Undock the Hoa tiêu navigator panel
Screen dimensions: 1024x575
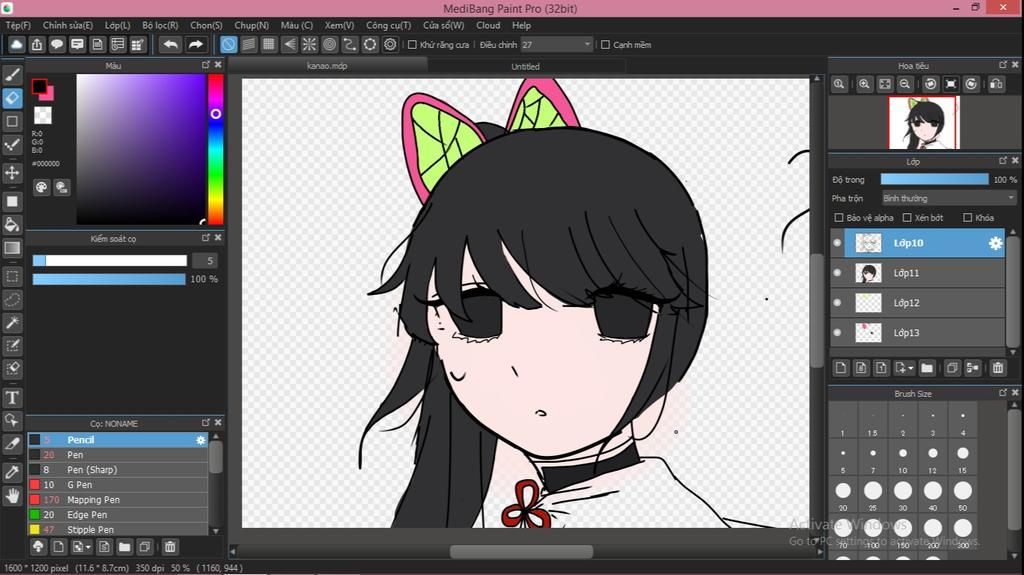point(1003,65)
